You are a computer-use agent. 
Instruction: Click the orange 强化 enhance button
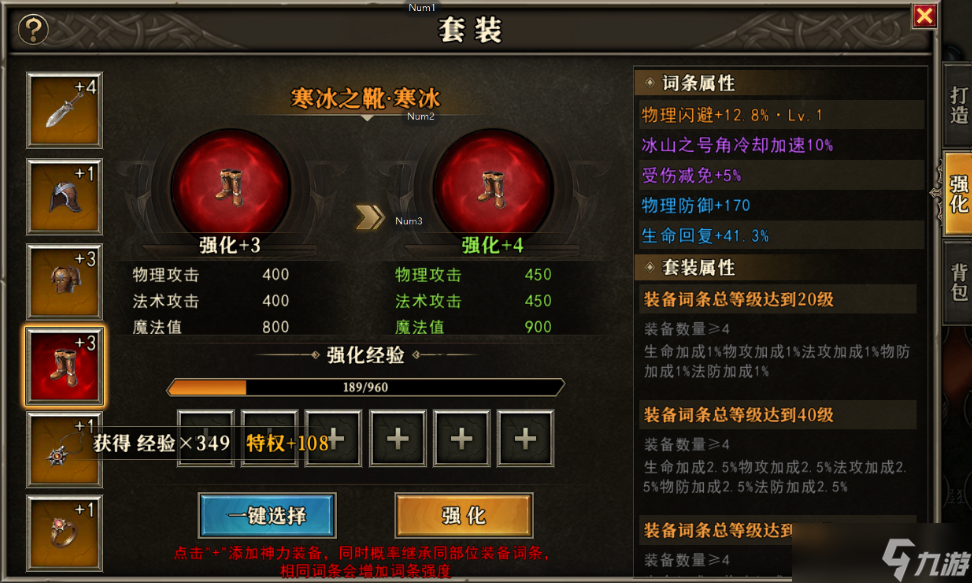tap(464, 515)
